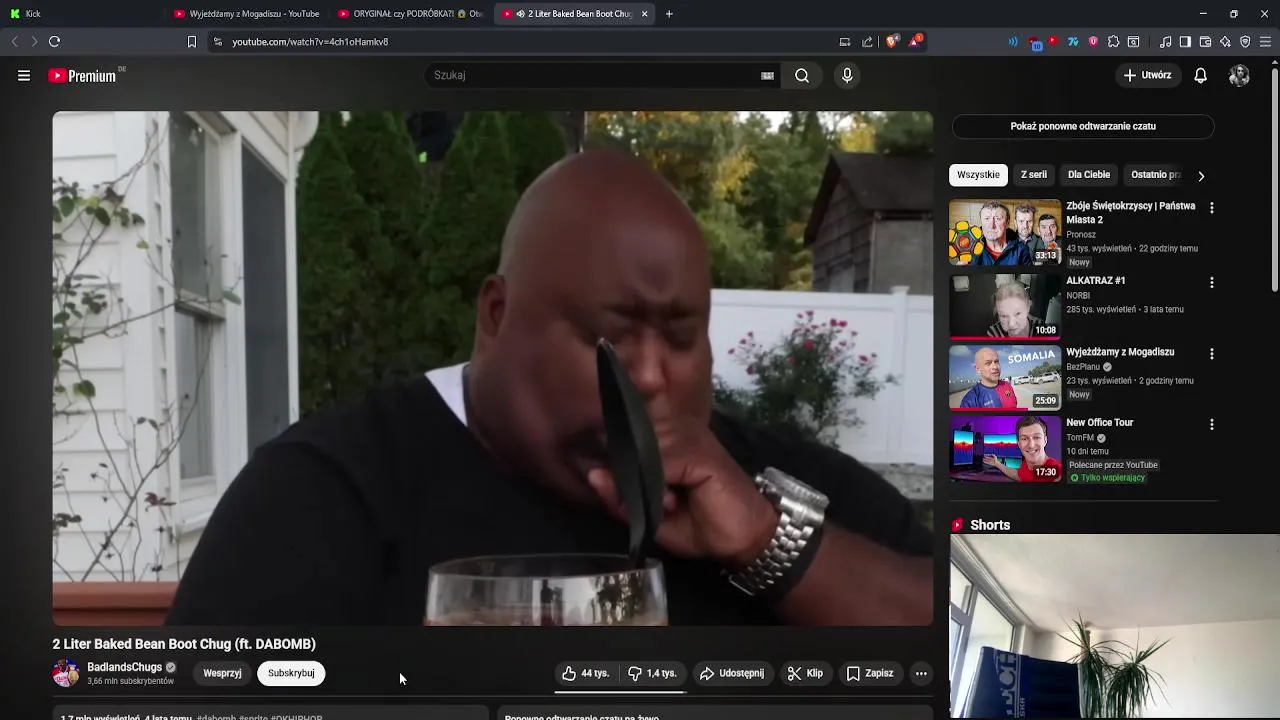
Task: Open Brave Shields lion icon
Action: 892,41
